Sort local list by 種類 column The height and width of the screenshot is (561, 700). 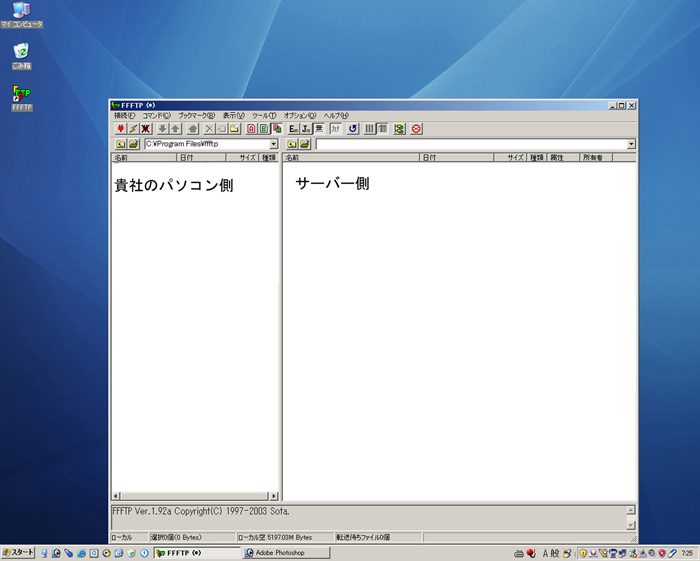point(268,158)
